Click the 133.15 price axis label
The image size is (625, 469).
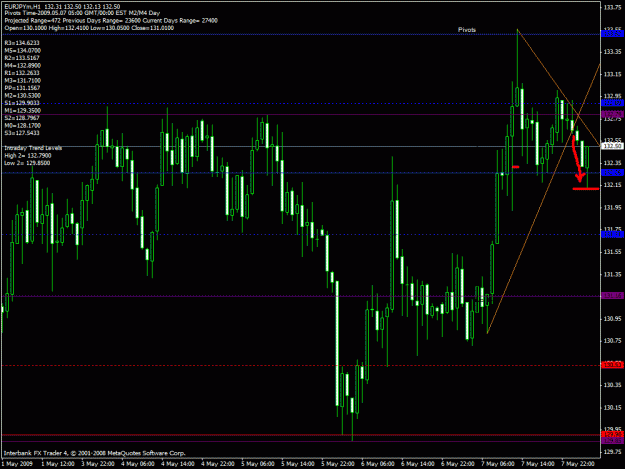coord(613,75)
